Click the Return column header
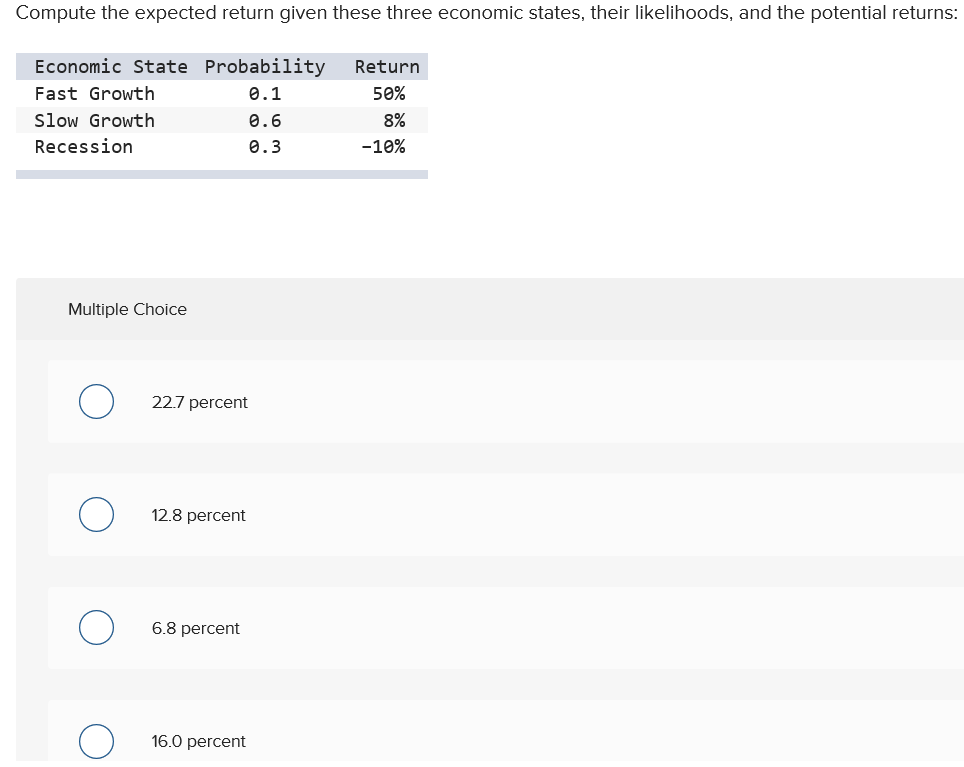 click(x=388, y=66)
